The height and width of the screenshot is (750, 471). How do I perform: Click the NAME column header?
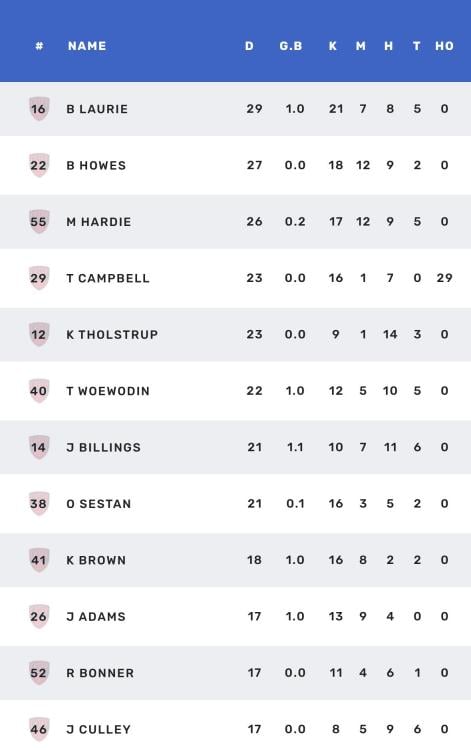tap(87, 46)
